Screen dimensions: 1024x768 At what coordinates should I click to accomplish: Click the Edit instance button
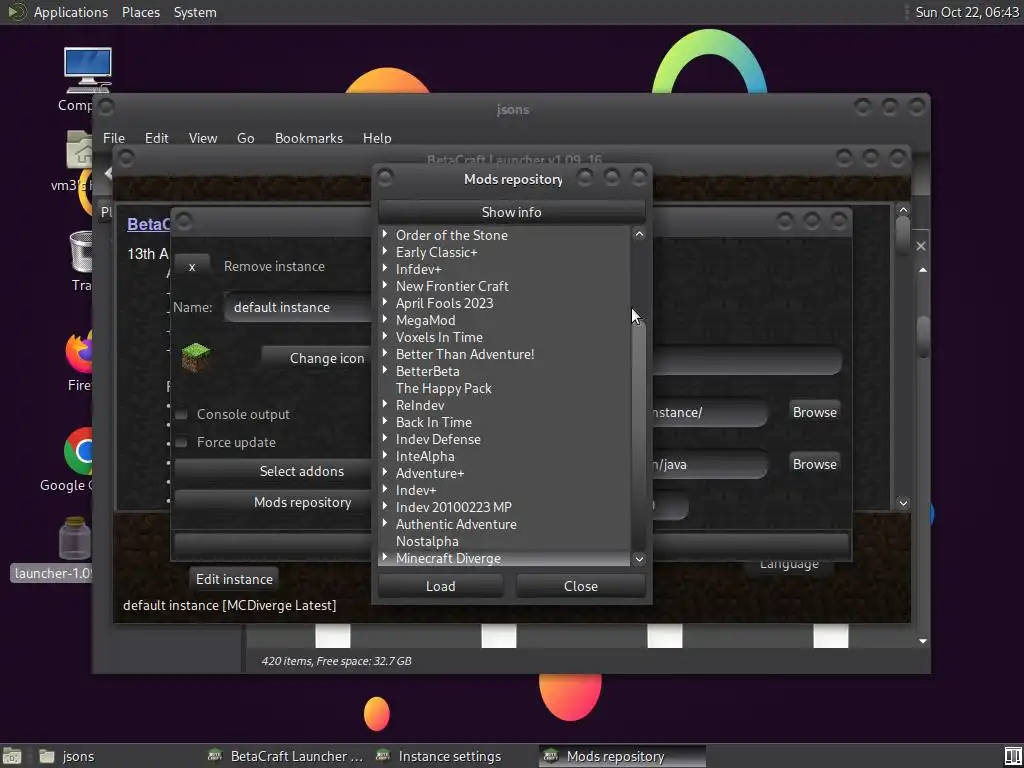click(234, 579)
